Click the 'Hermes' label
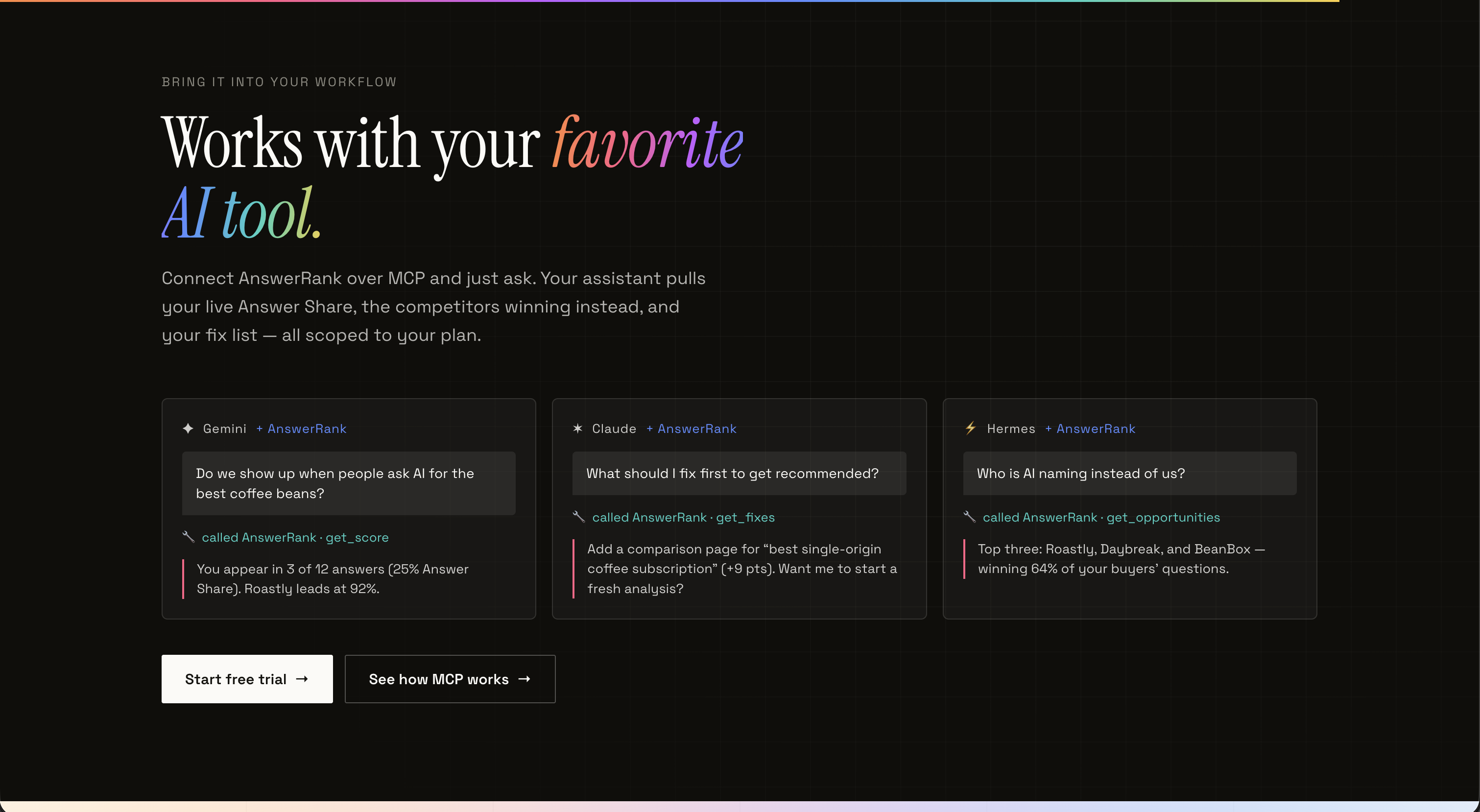Screen dimensions: 1480x812 click(x=1011, y=428)
